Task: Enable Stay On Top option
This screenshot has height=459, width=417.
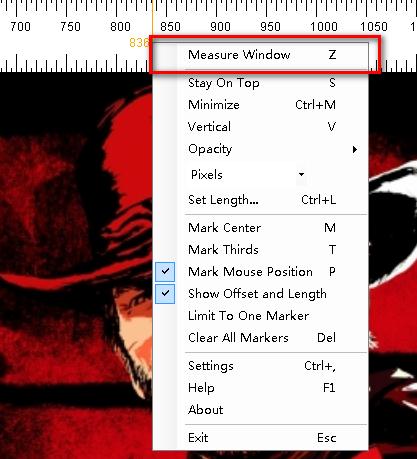Action: [260, 83]
